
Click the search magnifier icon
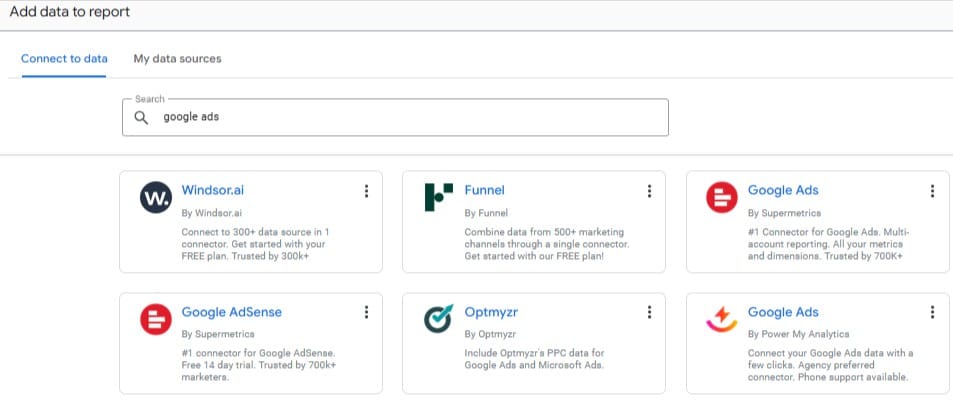[x=142, y=117]
